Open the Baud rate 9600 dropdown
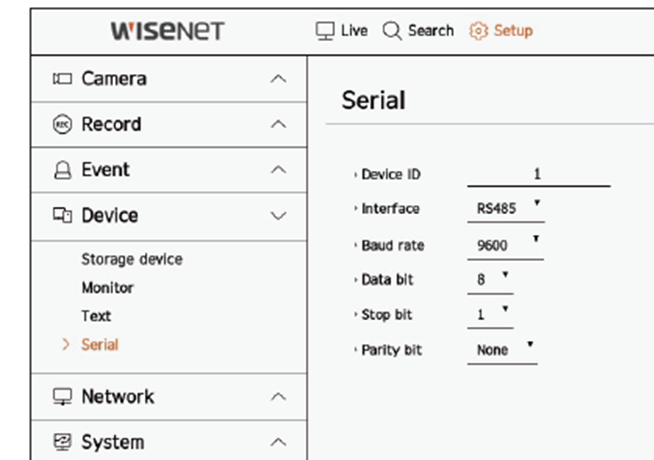The width and height of the screenshot is (654, 460). (506, 245)
